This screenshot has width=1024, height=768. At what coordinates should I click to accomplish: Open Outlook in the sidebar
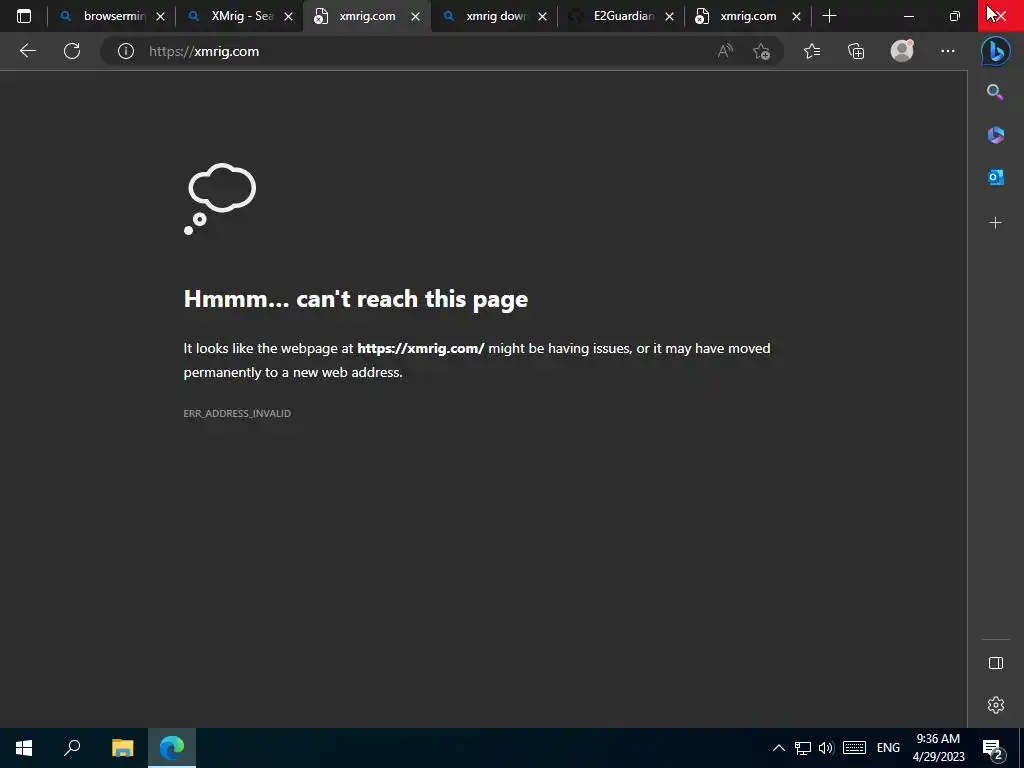[x=995, y=177]
